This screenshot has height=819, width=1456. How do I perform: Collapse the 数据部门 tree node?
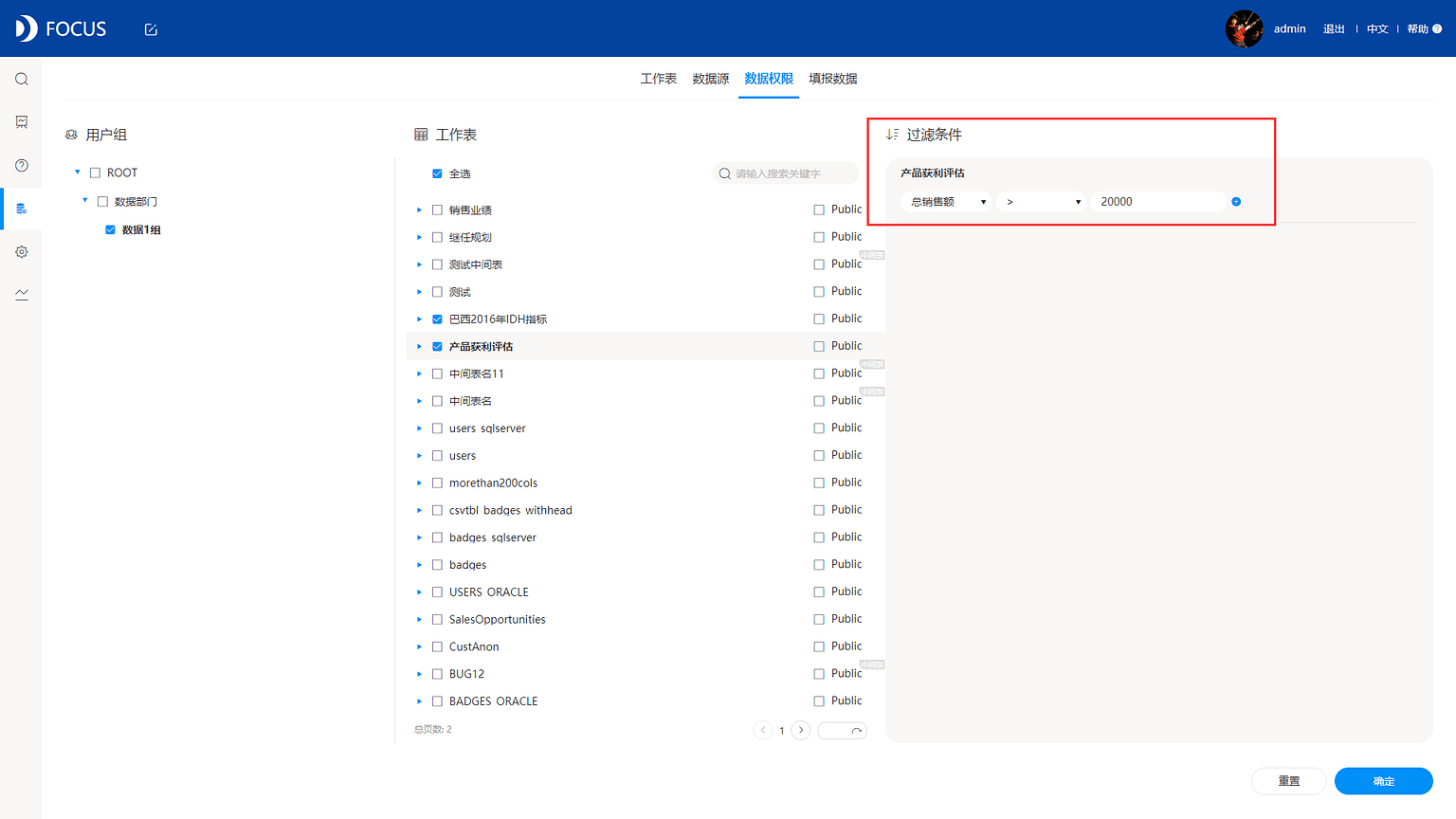pos(85,201)
